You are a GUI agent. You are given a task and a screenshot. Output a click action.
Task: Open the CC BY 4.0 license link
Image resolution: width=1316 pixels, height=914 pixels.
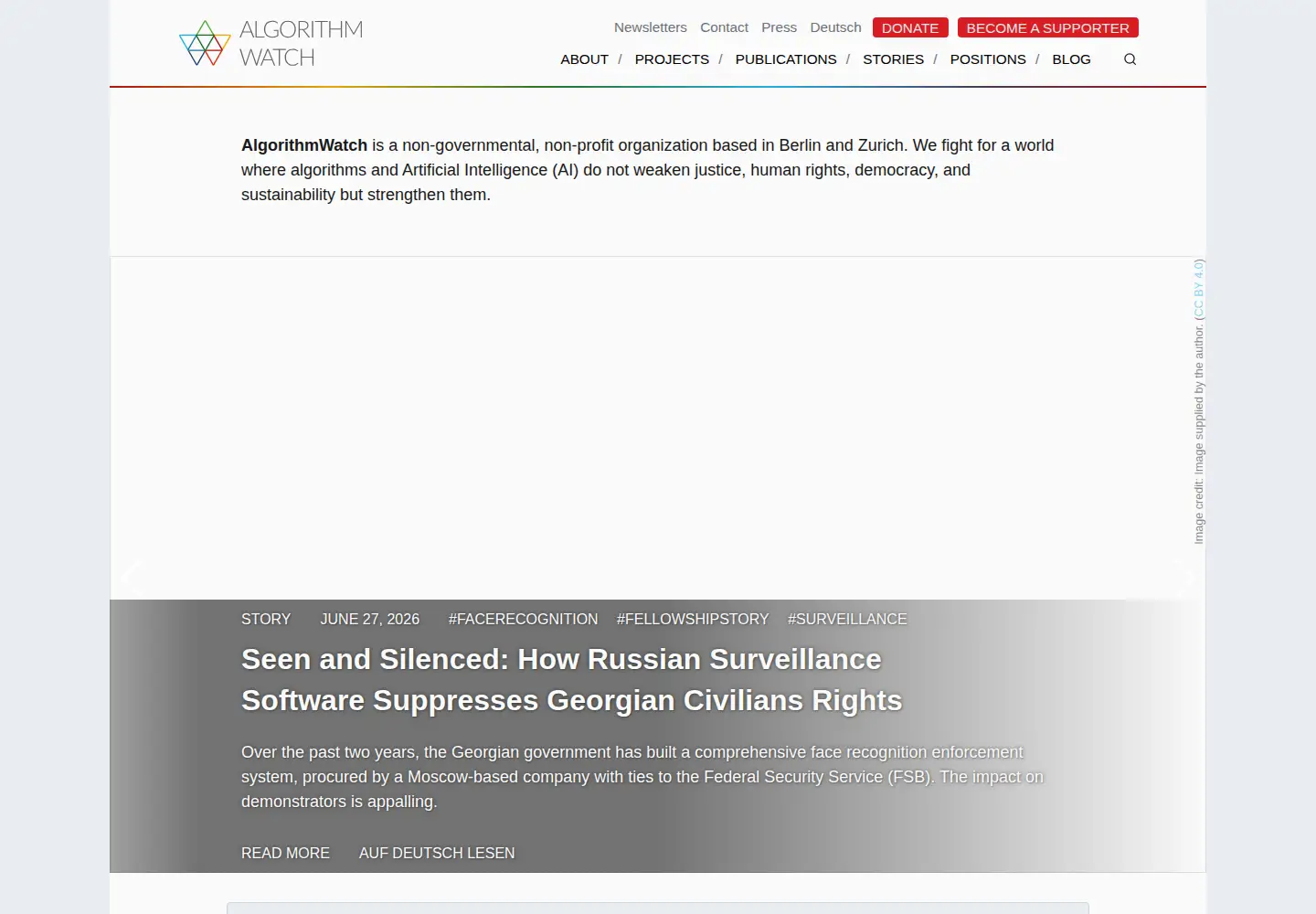(1199, 289)
